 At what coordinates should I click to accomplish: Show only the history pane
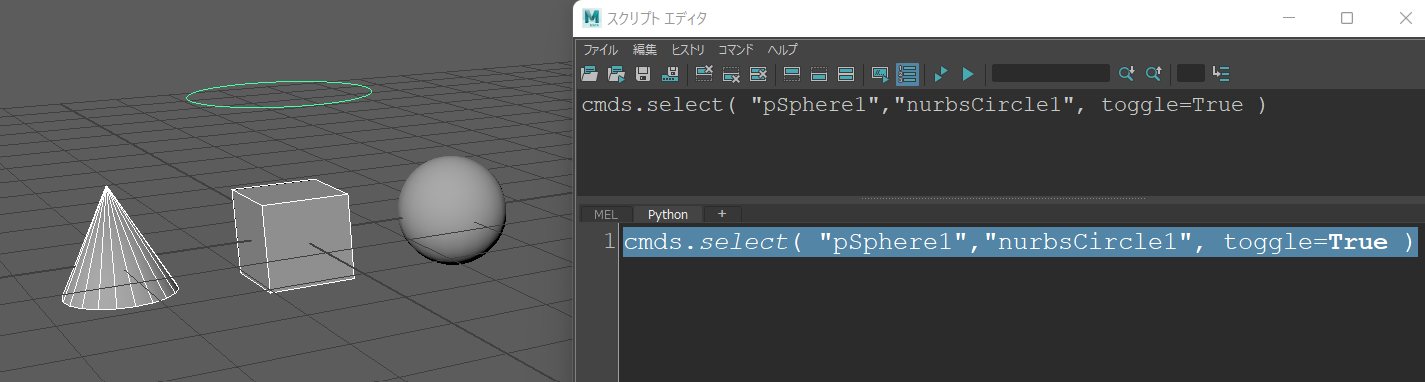click(791, 73)
